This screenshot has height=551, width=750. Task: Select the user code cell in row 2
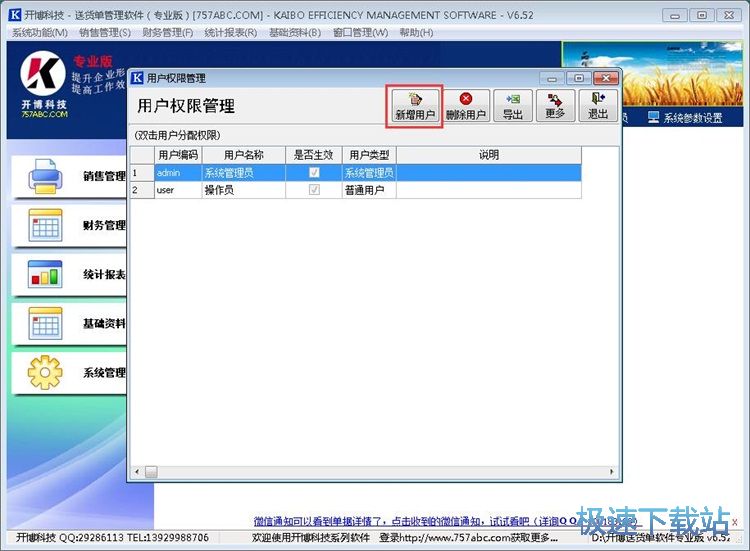point(178,190)
